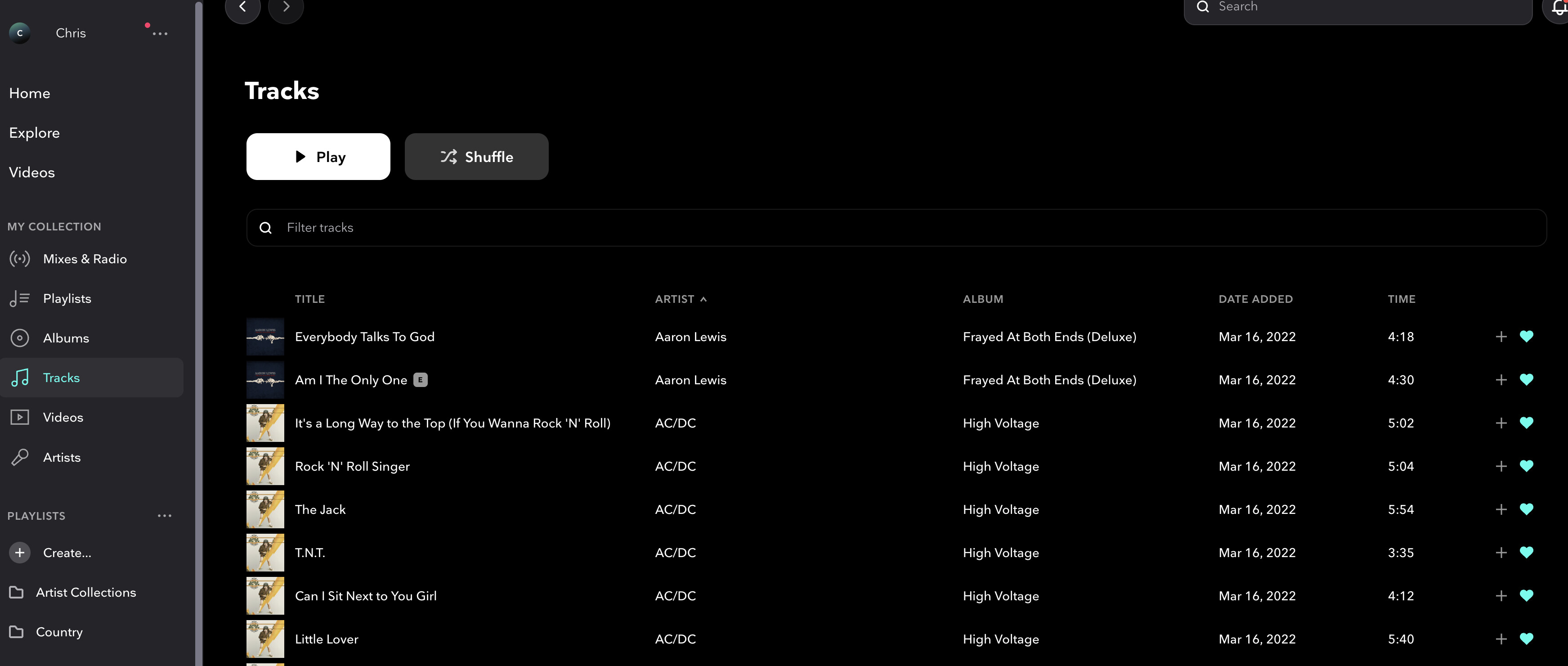1568x666 pixels.
Task: Click Everybody Talks To God album thumbnail
Action: click(265, 337)
